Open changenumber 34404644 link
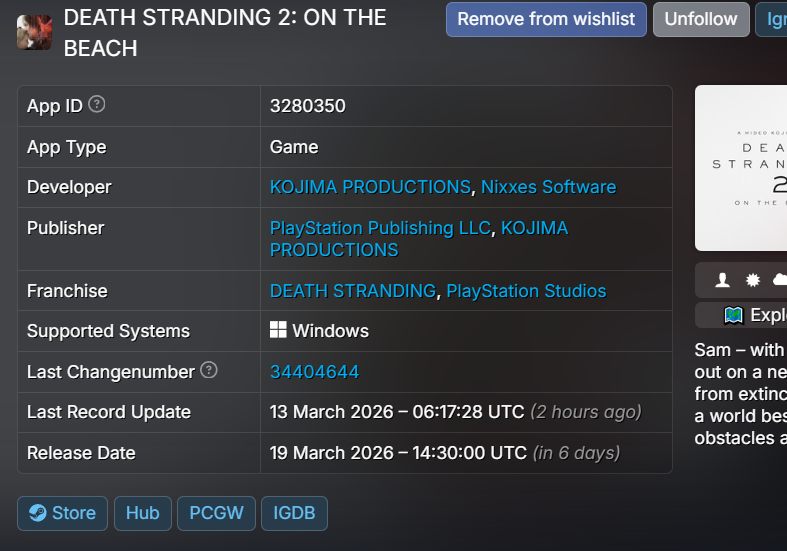Viewport: 787px width, 551px height. click(314, 372)
